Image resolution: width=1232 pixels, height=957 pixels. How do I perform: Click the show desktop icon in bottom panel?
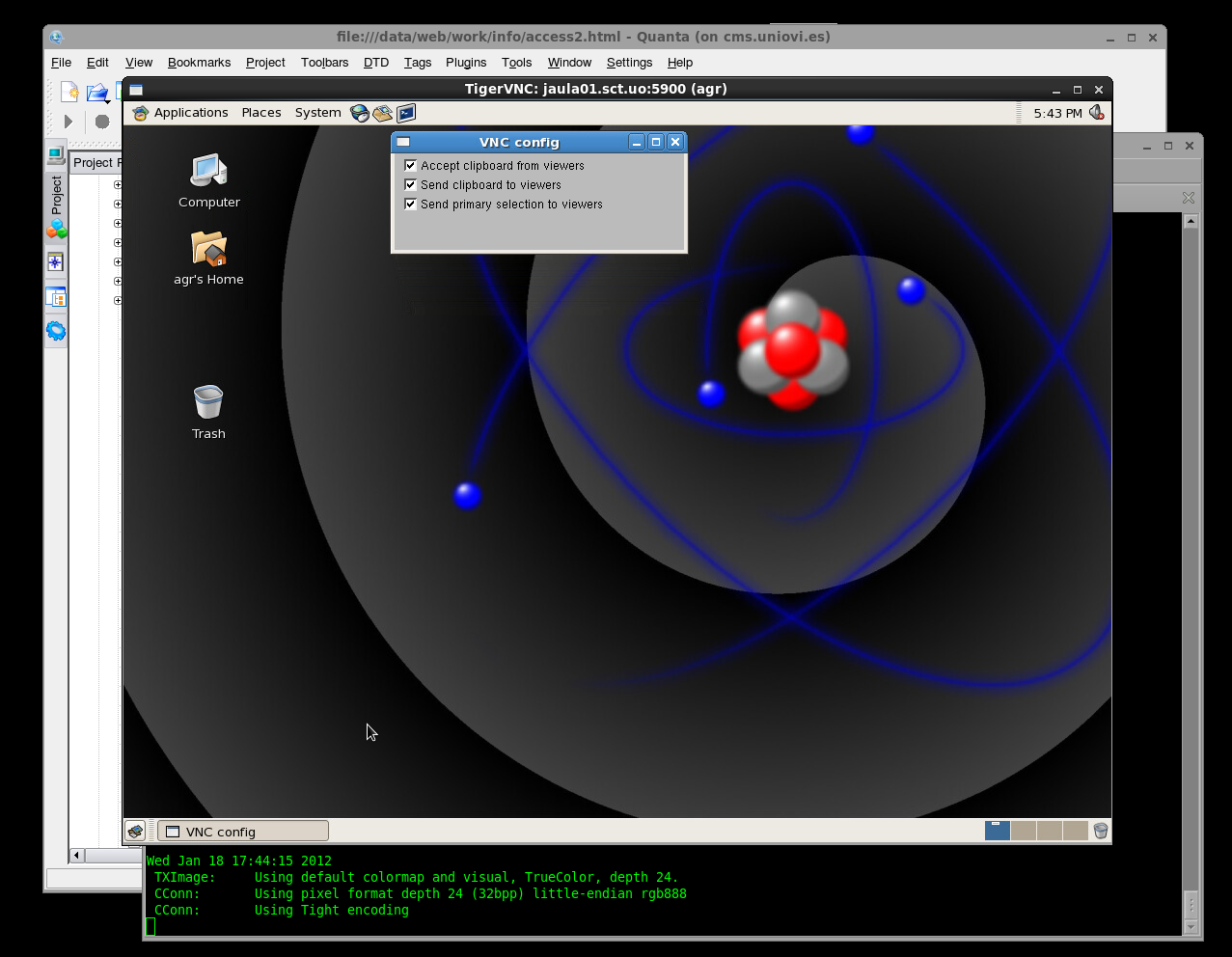[x=135, y=831]
